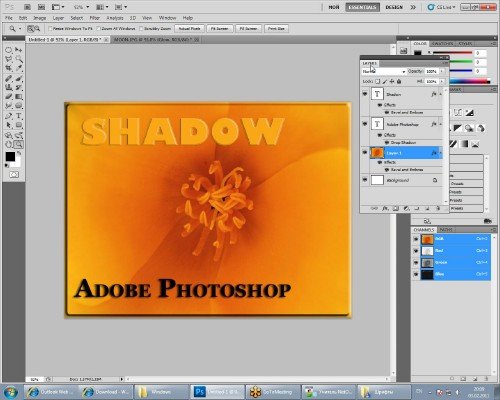This screenshot has height=400, width=500.
Task: Open the File menu
Action: point(9,18)
